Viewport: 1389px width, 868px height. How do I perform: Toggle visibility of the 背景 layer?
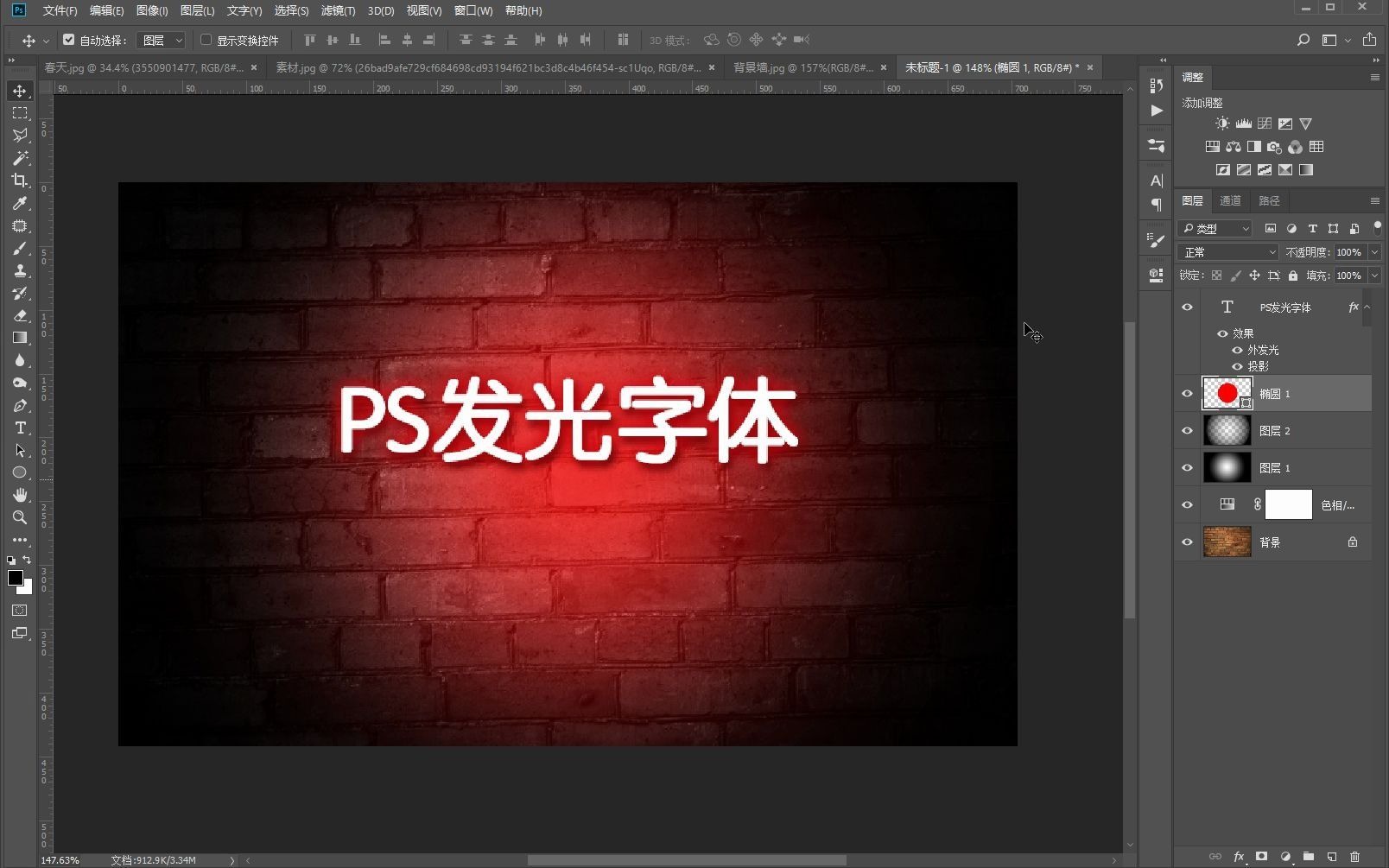tap(1187, 542)
